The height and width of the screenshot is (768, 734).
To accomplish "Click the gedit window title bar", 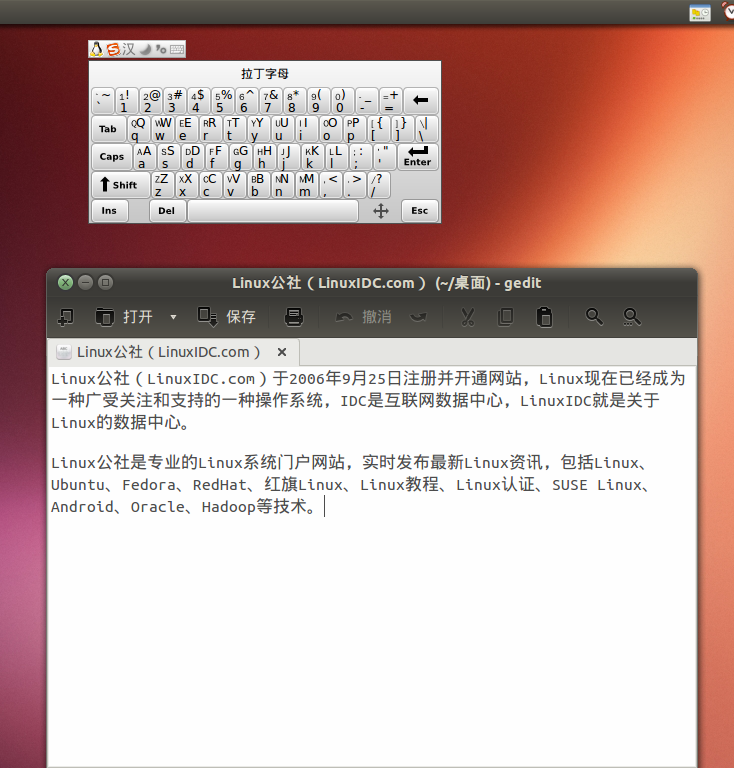I will pyautogui.click(x=372, y=283).
